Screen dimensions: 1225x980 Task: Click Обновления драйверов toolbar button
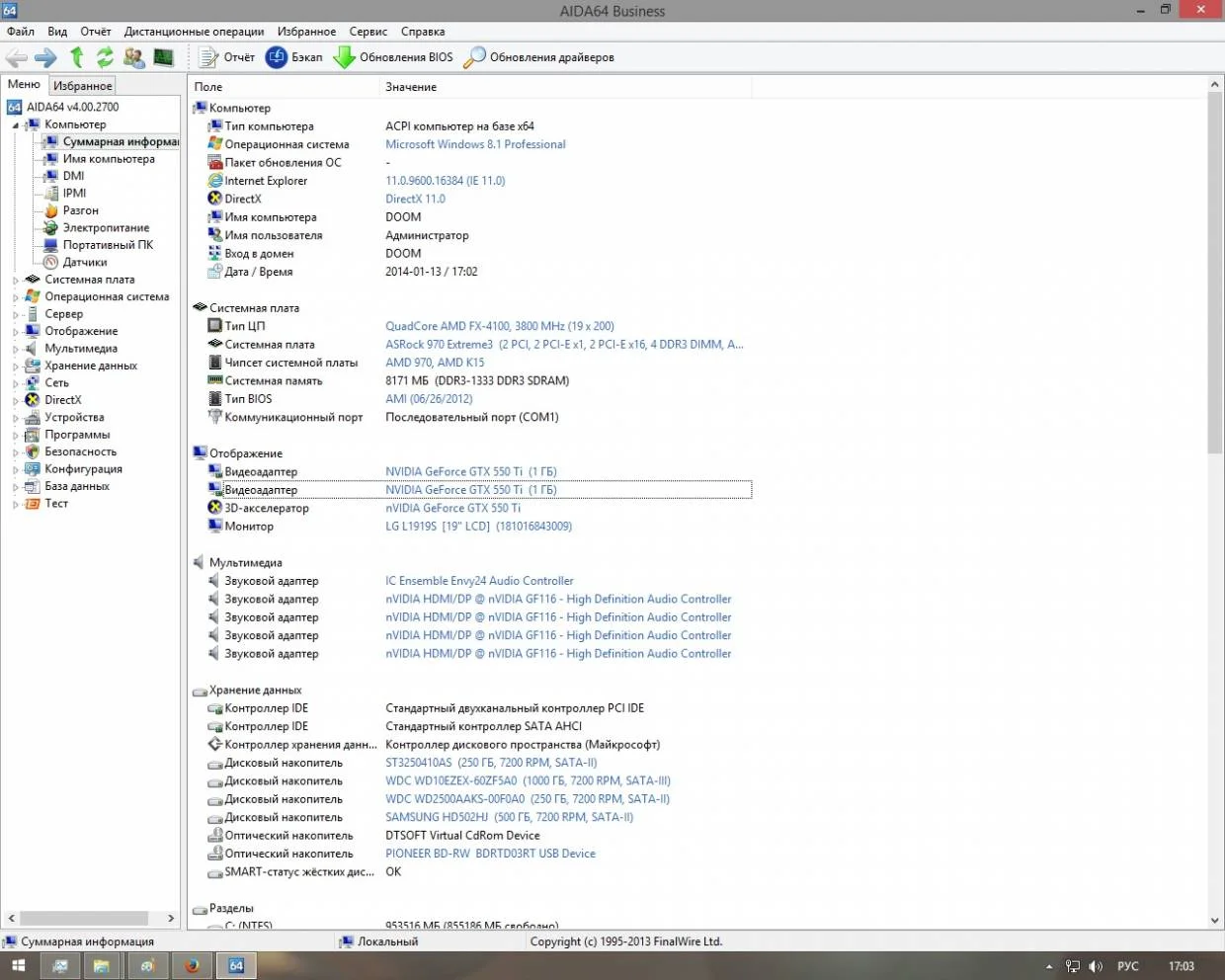pyautogui.click(x=539, y=57)
